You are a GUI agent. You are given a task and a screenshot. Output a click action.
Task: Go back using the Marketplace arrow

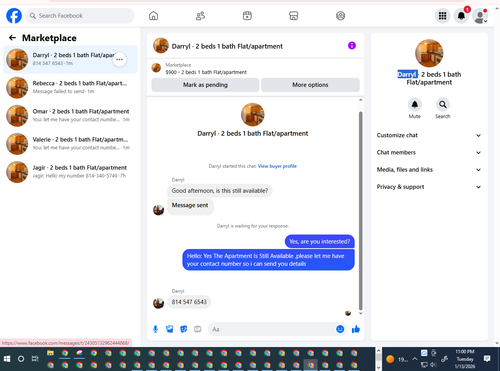pyautogui.click(x=12, y=38)
